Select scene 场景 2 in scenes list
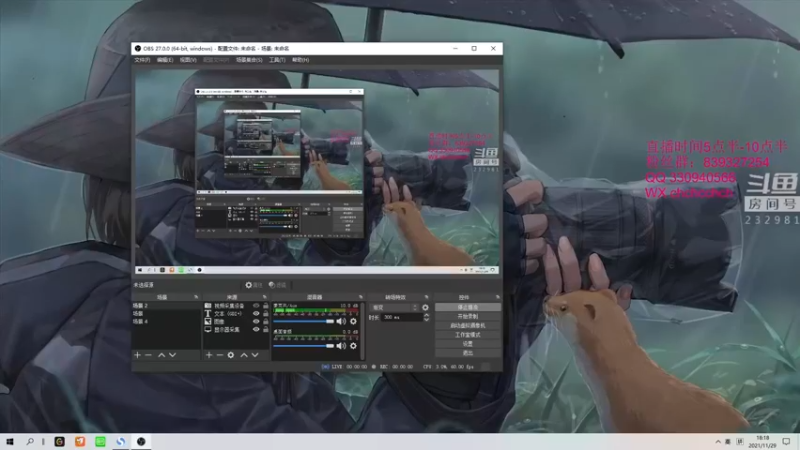 point(166,306)
